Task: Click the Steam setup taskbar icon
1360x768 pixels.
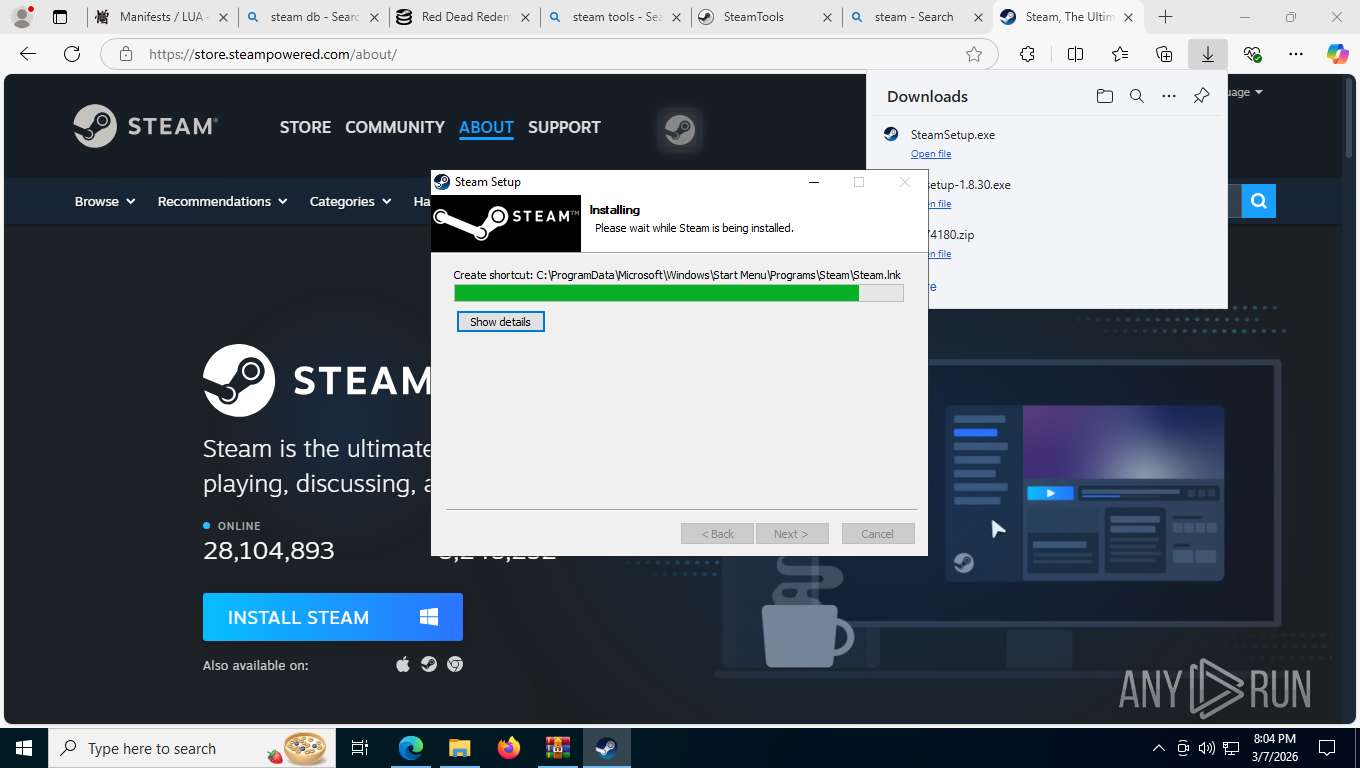Action: point(606,748)
